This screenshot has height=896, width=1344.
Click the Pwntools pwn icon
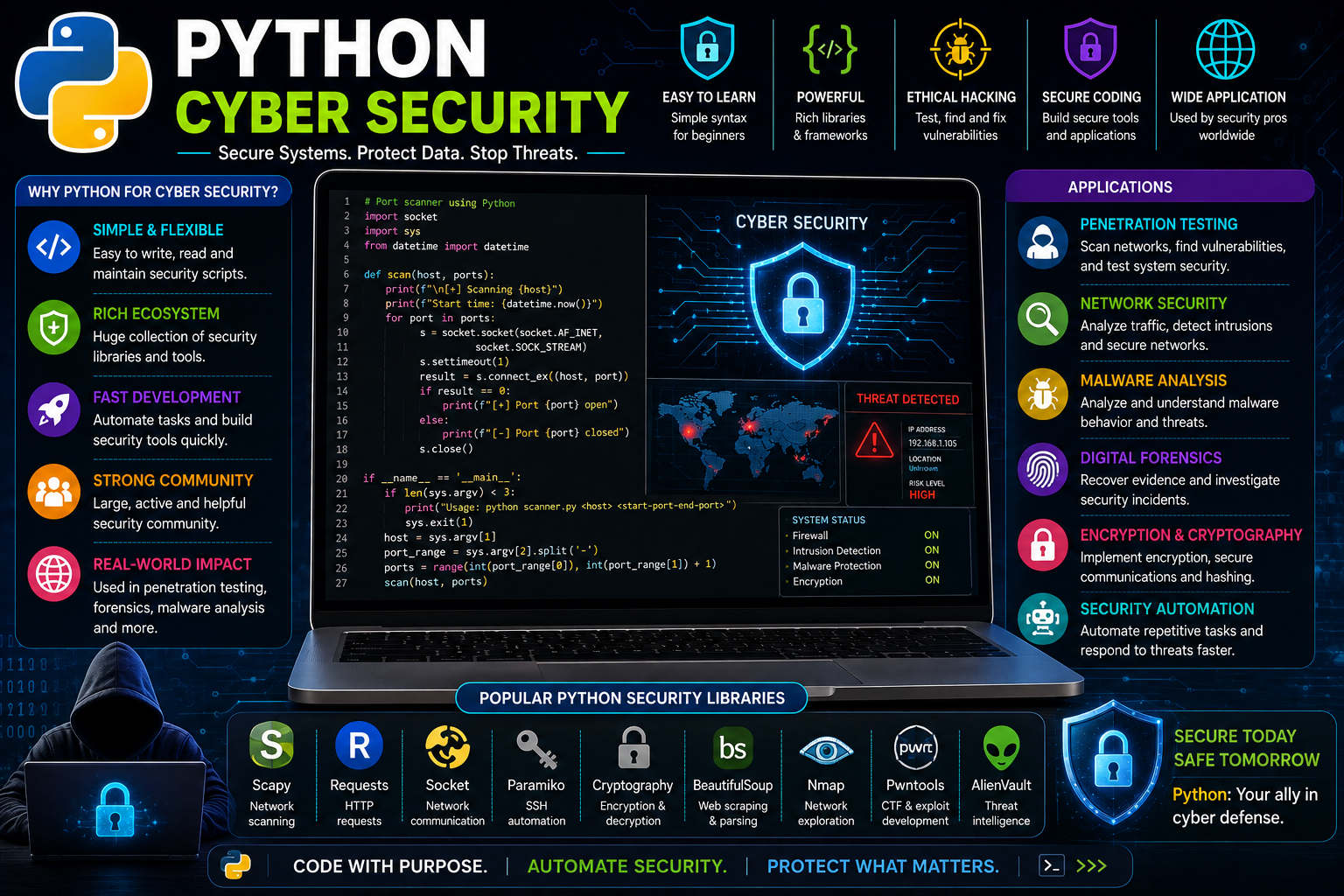point(915,747)
